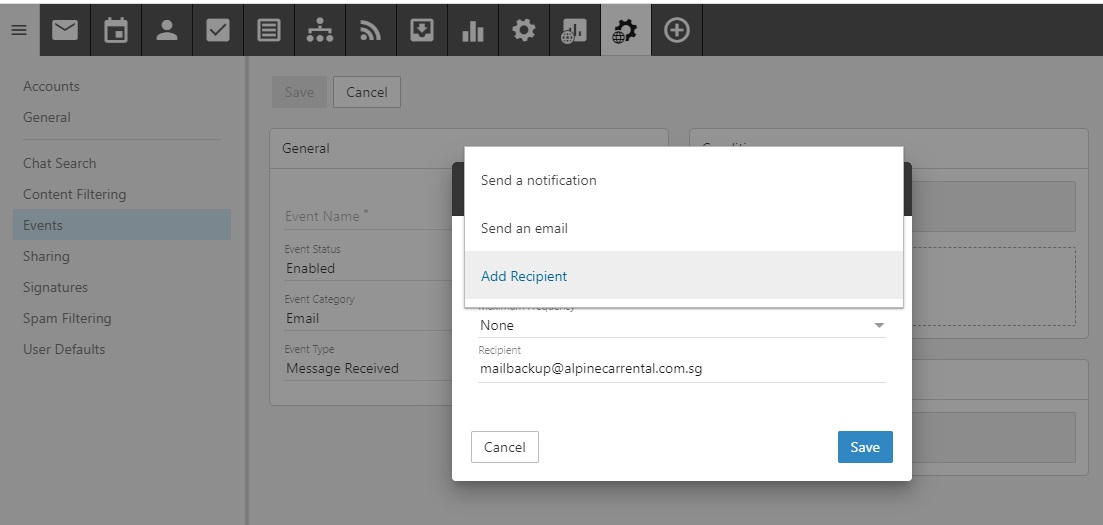This screenshot has width=1103, height=525.
Task: Click the plus circle icon
Action: [677, 31]
